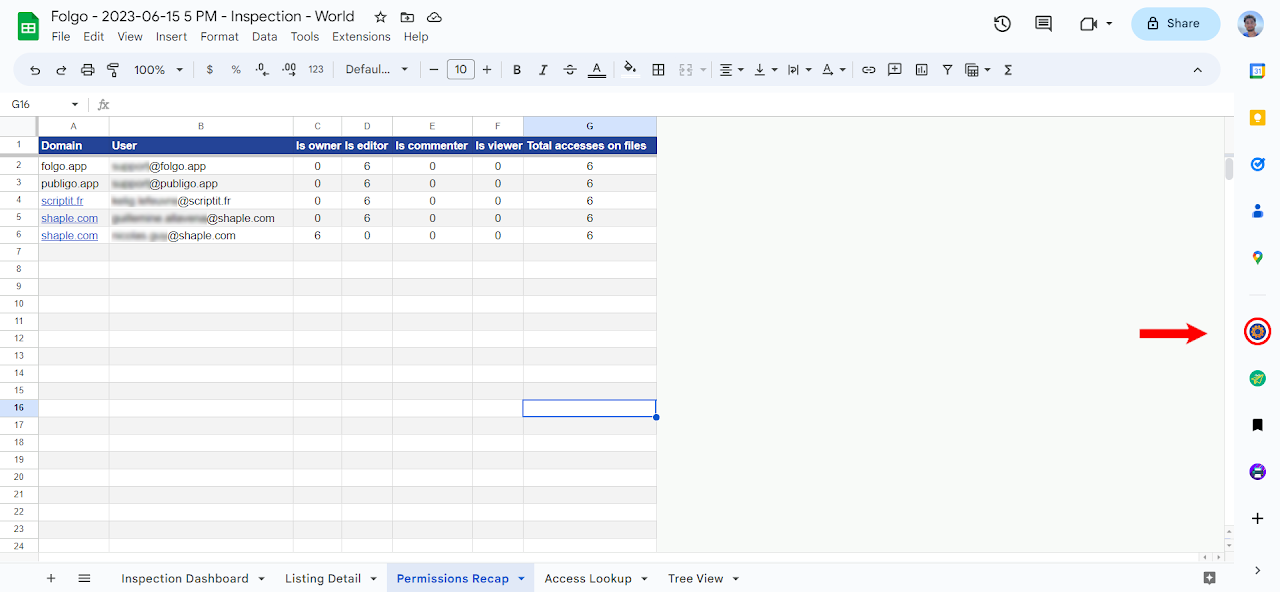This screenshot has height=592, width=1280.
Task: Open more number formats (123)
Action: pos(316,70)
